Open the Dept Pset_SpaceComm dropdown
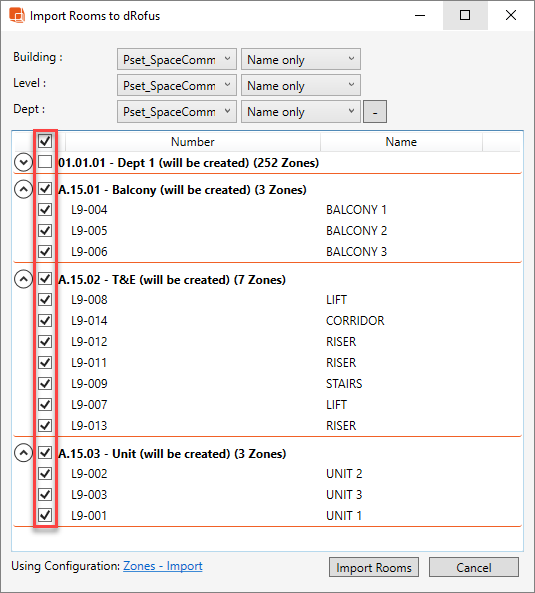 [x=177, y=111]
